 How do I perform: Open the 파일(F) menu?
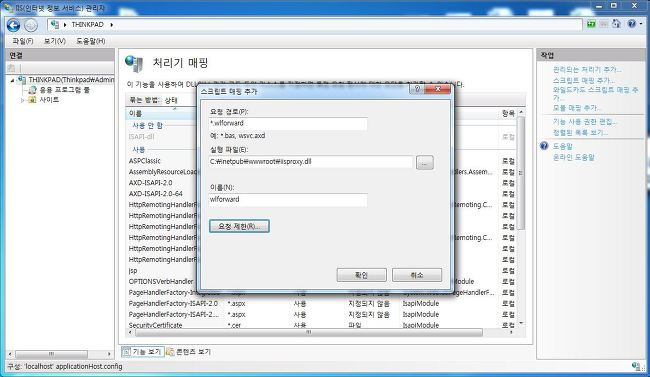coord(23,41)
